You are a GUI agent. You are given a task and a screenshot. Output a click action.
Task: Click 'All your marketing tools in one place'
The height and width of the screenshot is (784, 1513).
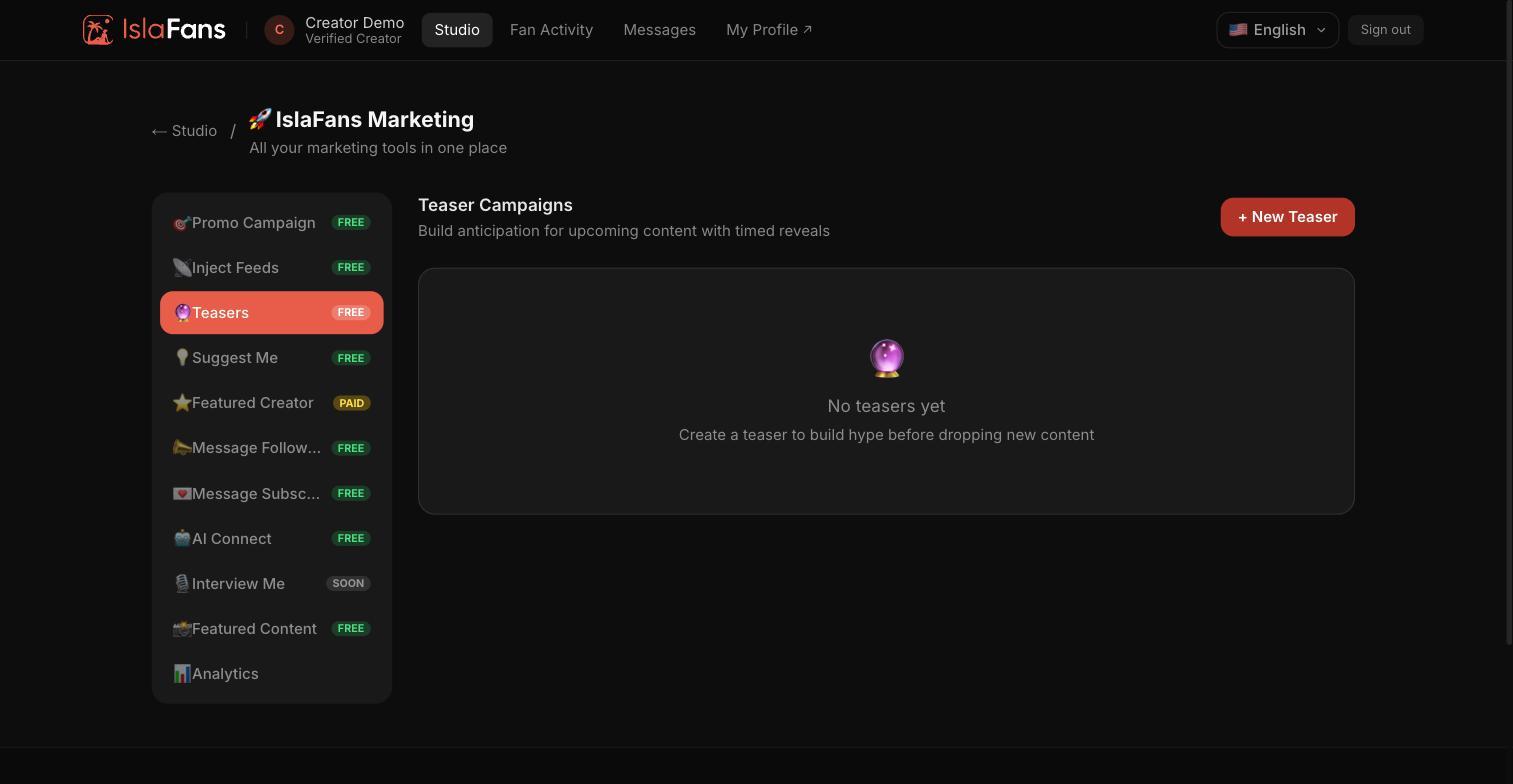pyautogui.click(x=378, y=148)
